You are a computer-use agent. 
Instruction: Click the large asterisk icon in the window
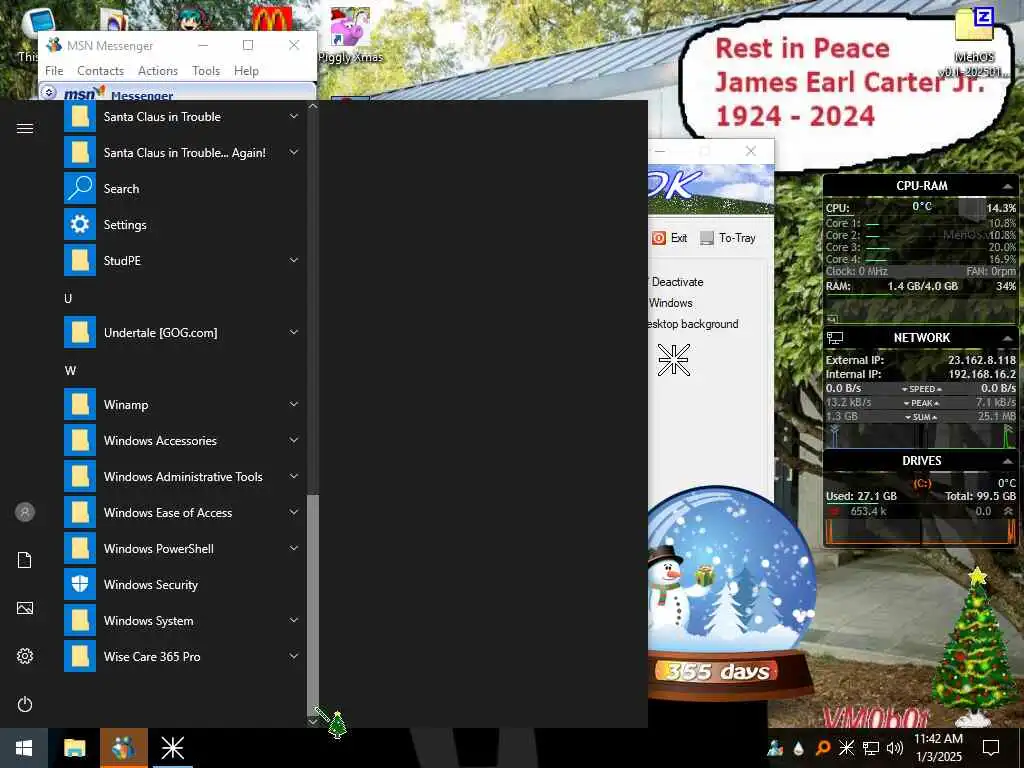[673, 360]
